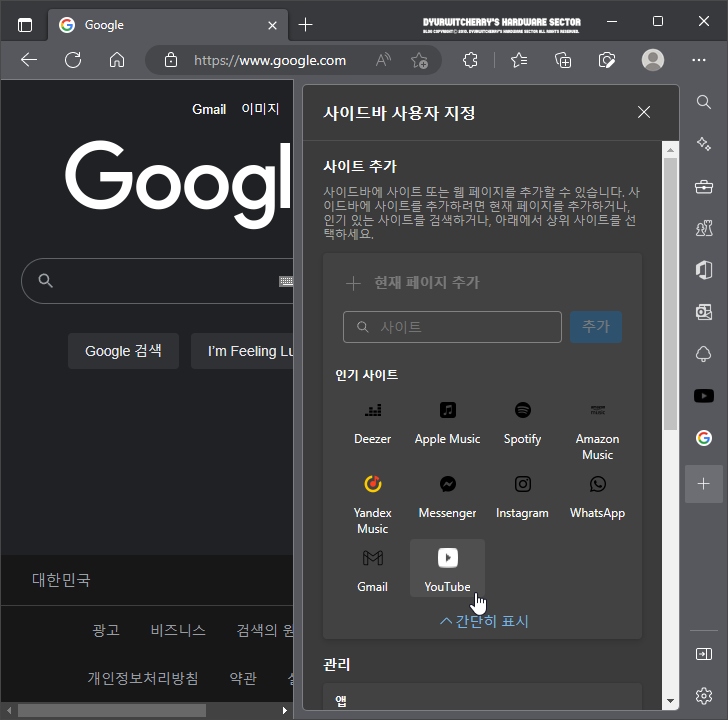This screenshot has height=720, width=728.
Task: Add Instagram from popular sites
Action: point(523,498)
